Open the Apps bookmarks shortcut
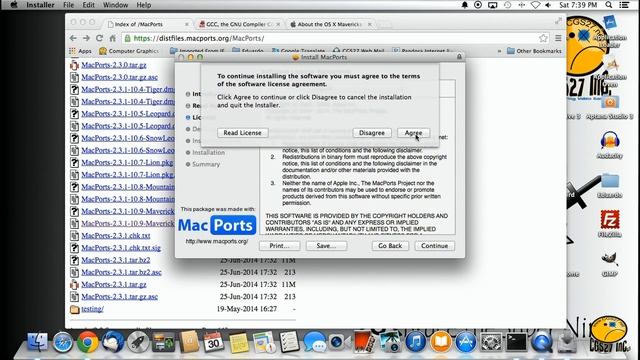 click(x=80, y=51)
